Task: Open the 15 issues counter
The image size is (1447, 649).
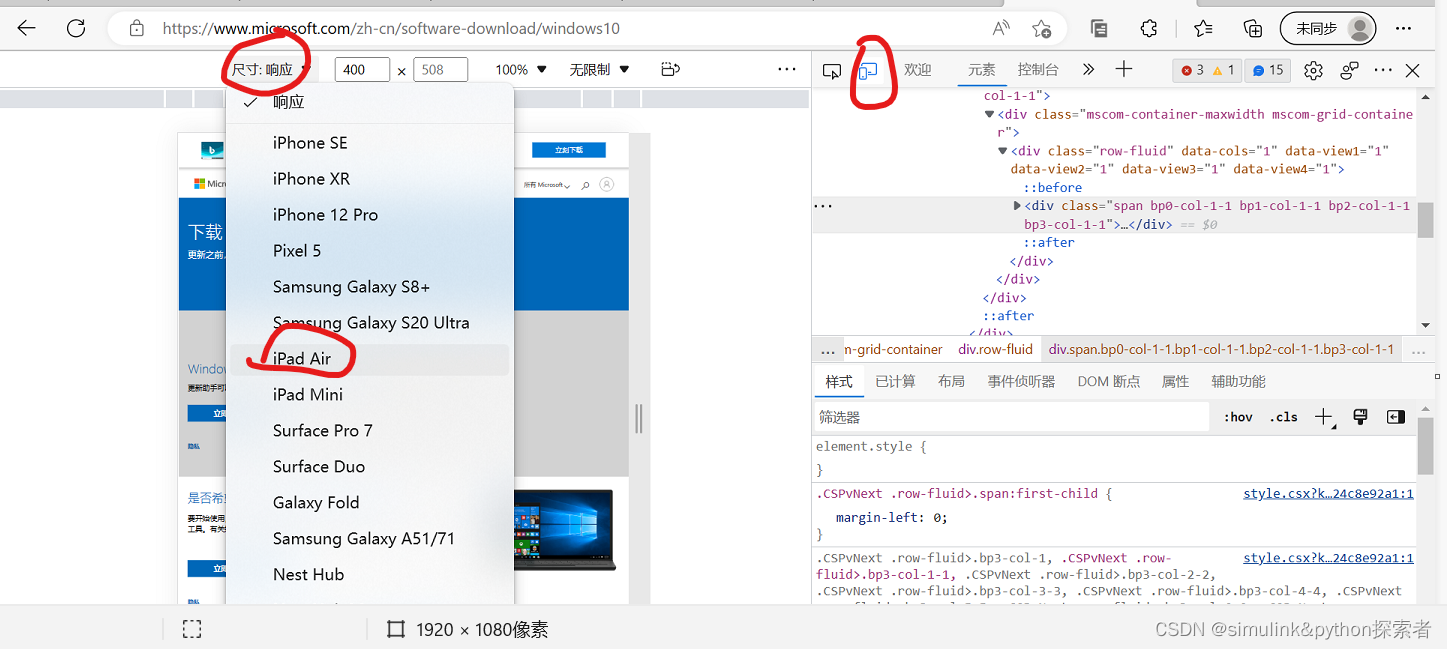Action: pyautogui.click(x=1268, y=70)
